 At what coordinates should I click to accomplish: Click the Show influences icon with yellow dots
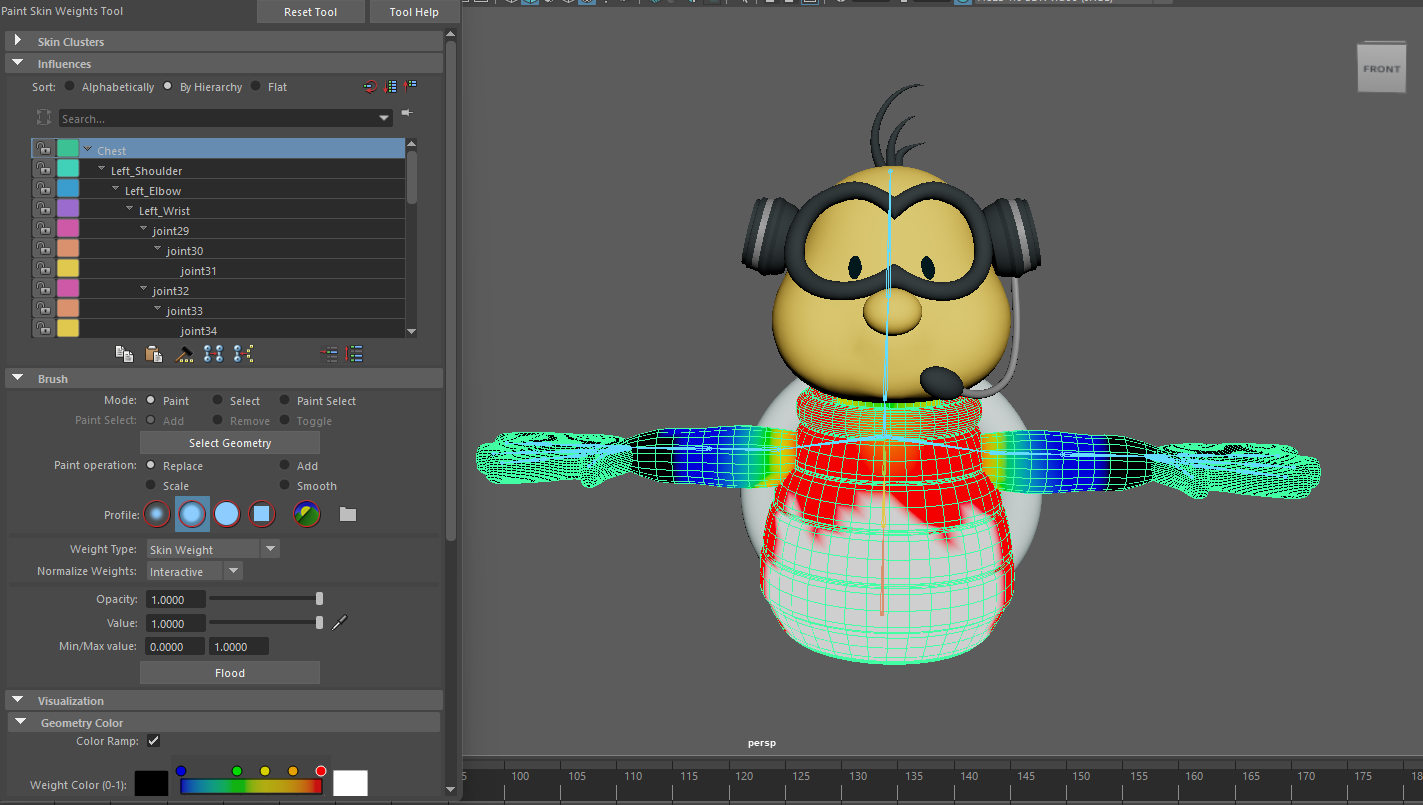(x=243, y=353)
